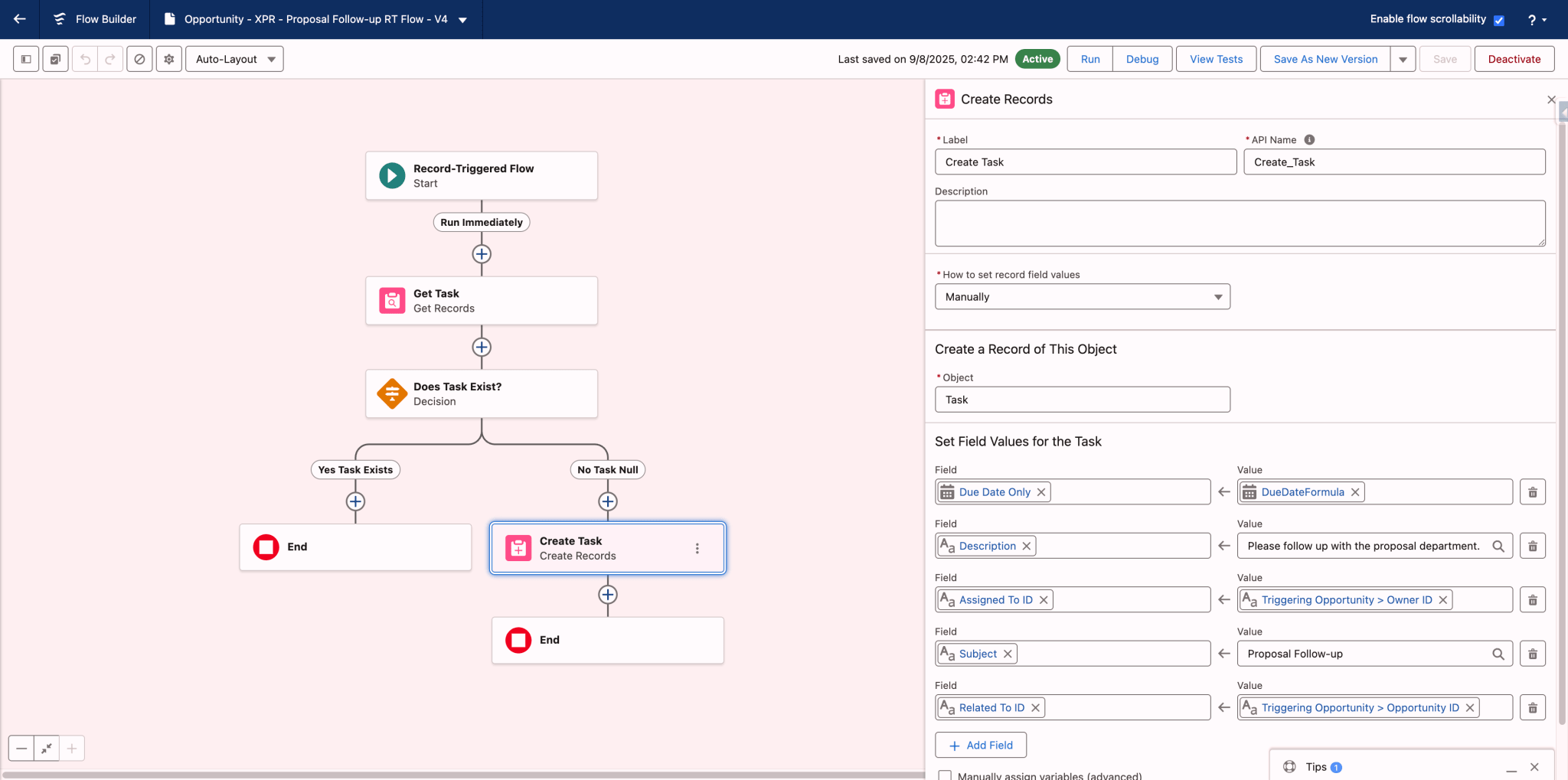
Task: Click the undo icon in the toolbar
Action: click(x=84, y=58)
